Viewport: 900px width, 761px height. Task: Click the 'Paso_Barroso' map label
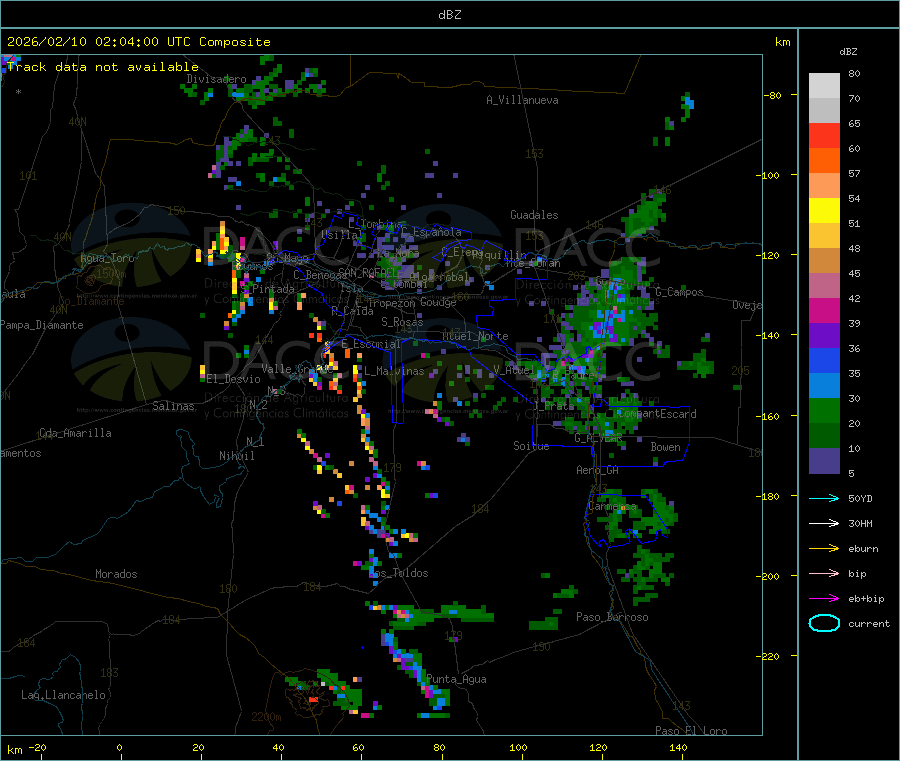coord(612,617)
